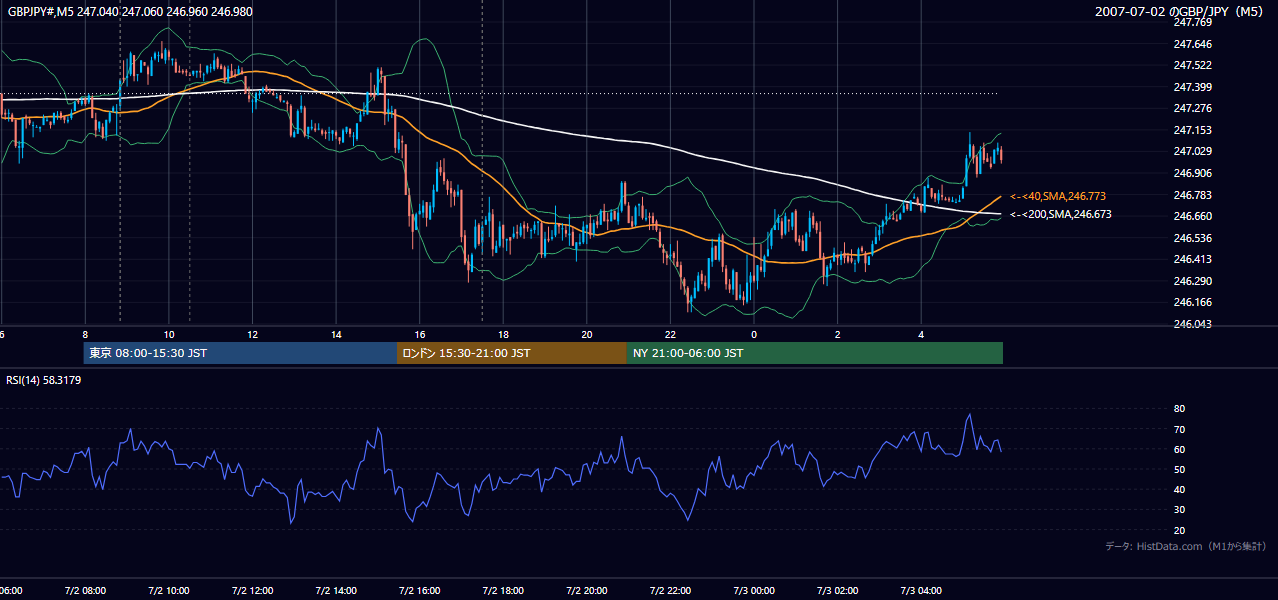This screenshot has width=1278, height=600.
Task: Select the ロンドン 15:30-21:00 JST session bar
Action: click(x=512, y=353)
